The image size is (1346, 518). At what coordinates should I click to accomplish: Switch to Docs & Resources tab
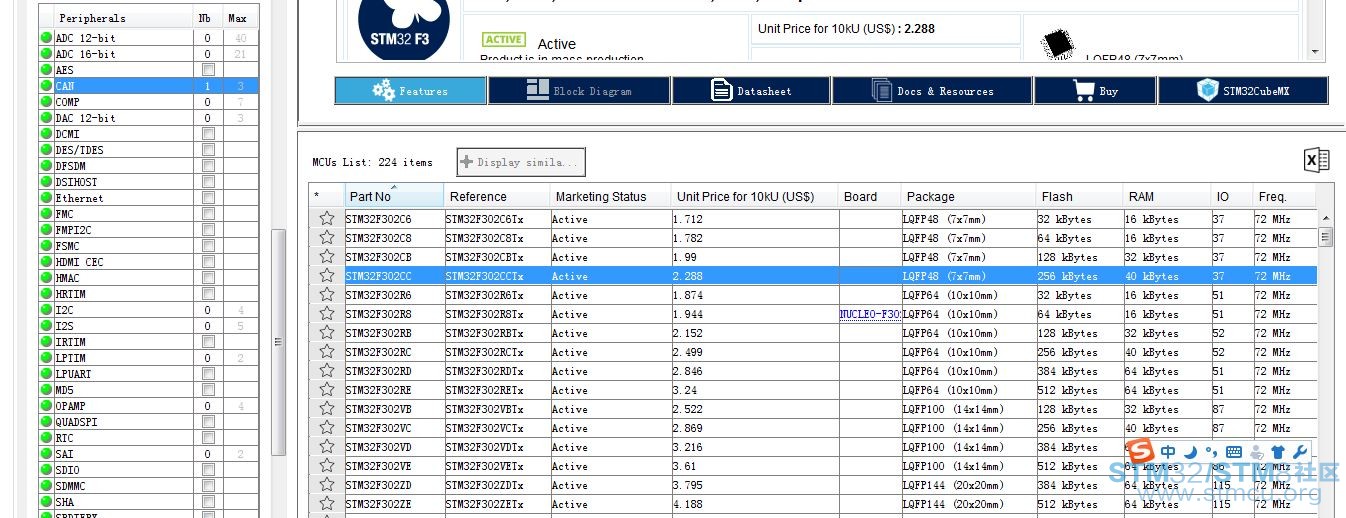[932, 91]
